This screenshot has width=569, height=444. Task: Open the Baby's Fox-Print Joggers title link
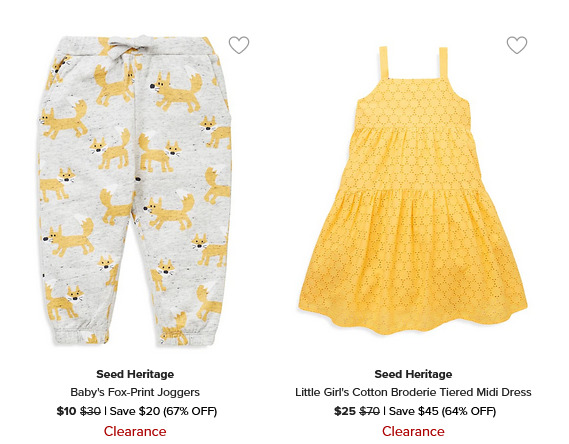point(135,392)
